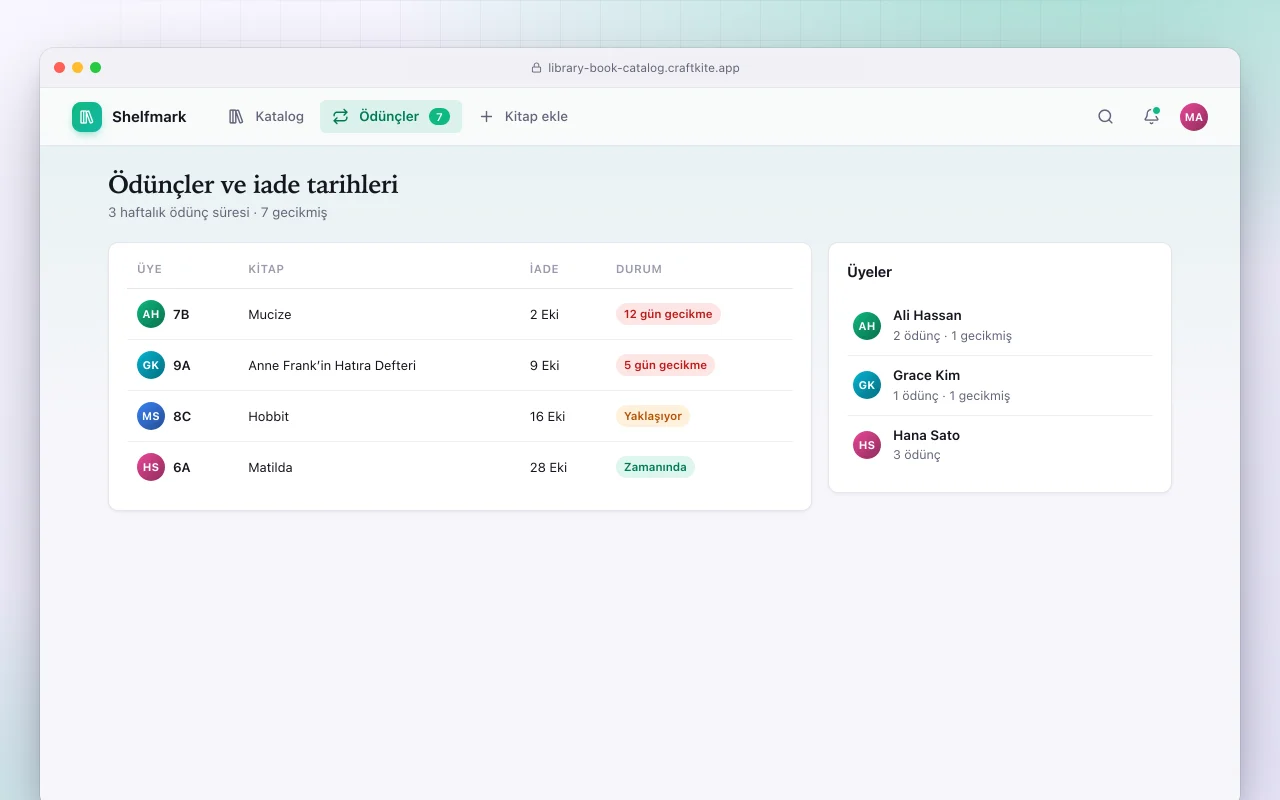Click the browser address bar URL

(644, 68)
